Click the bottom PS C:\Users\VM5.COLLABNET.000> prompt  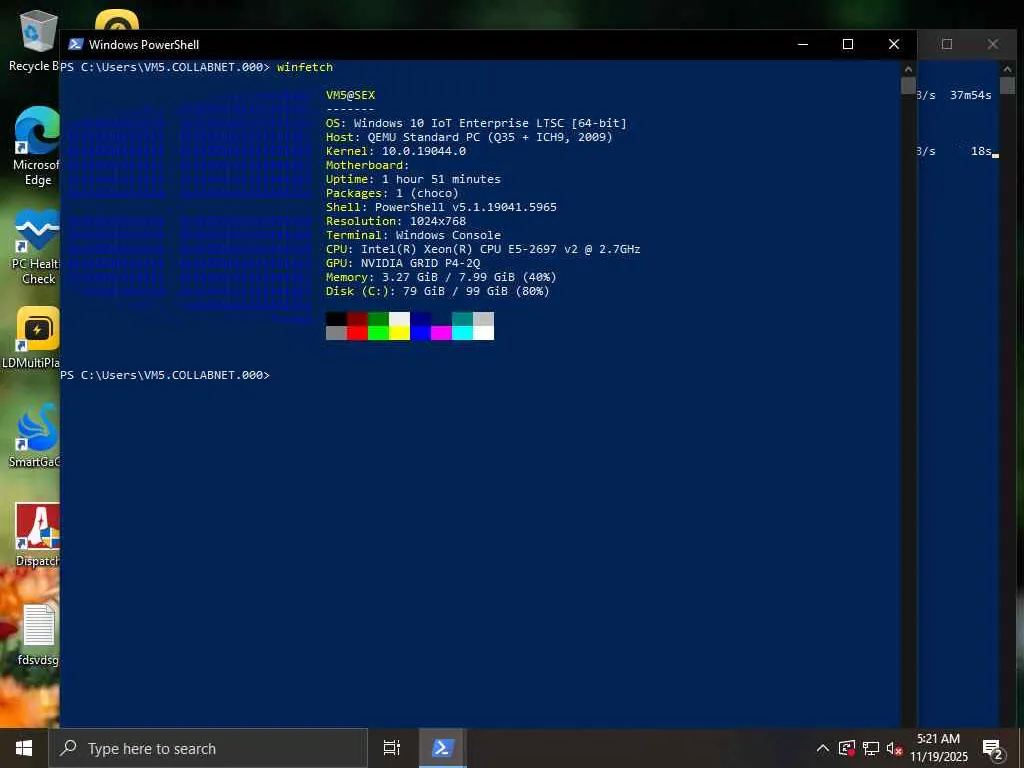[x=165, y=376]
